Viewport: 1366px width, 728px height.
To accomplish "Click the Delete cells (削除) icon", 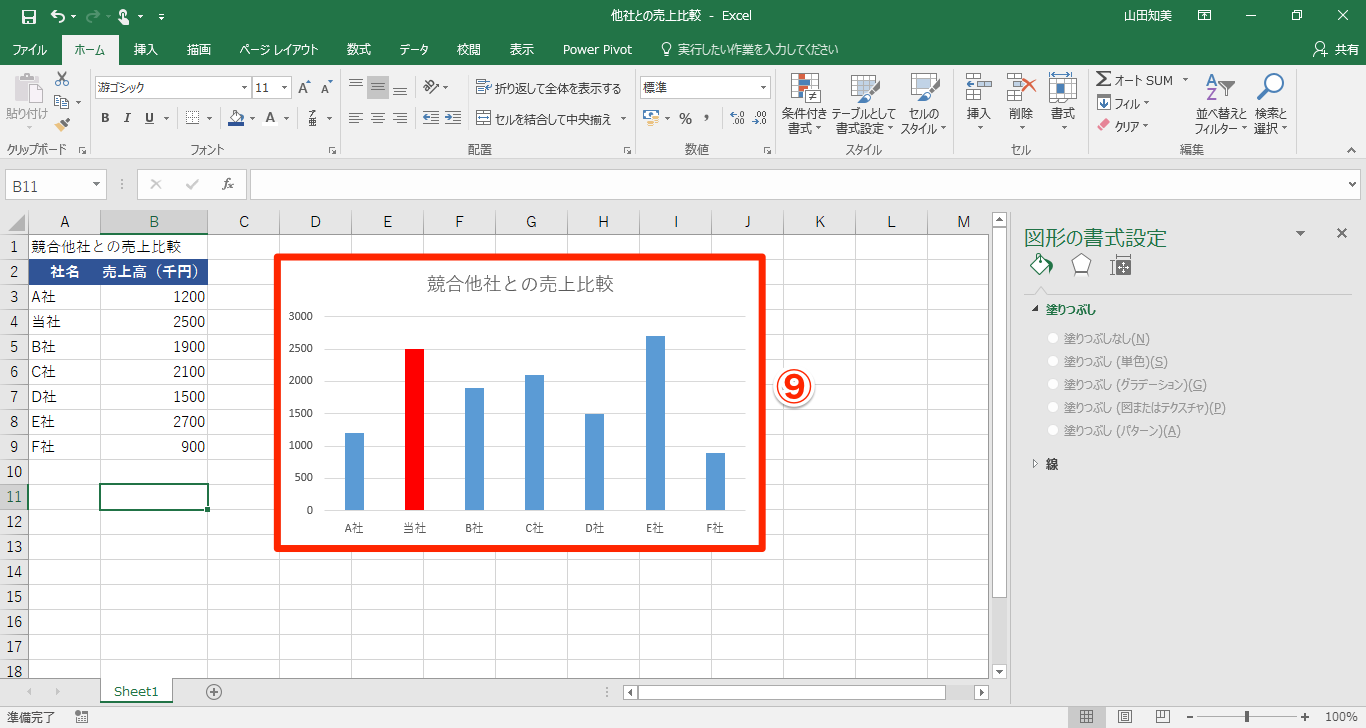I will 1021,88.
